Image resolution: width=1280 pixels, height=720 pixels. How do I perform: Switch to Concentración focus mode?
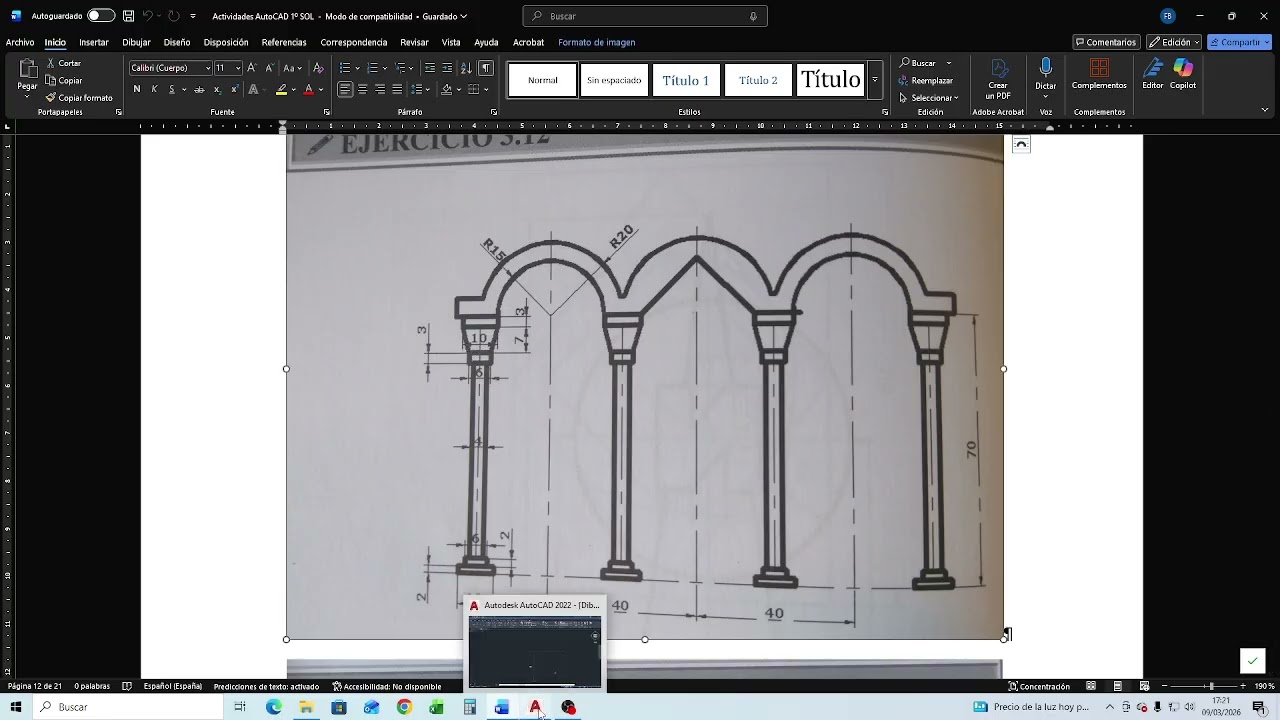(1039, 686)
